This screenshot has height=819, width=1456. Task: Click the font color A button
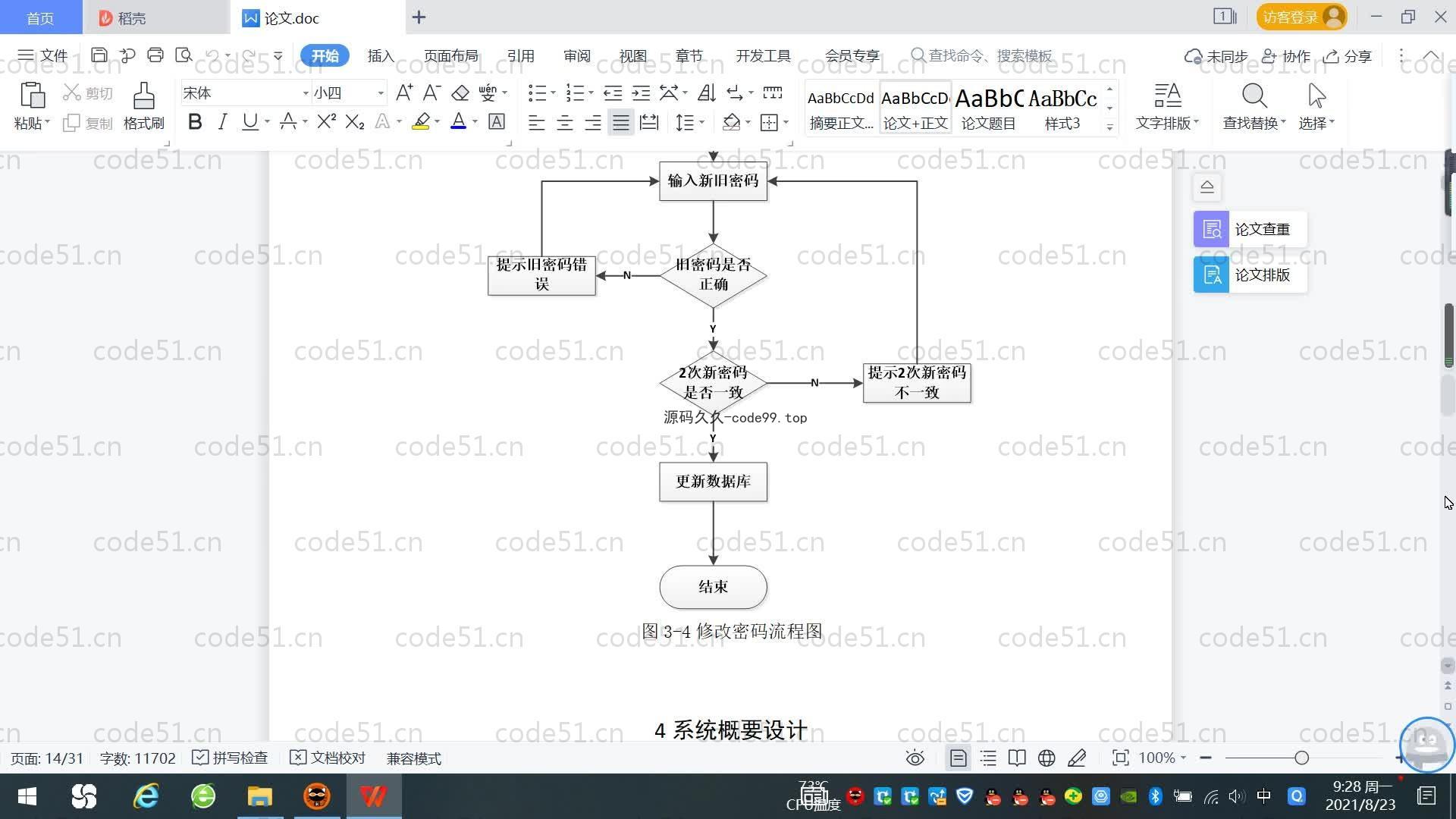(458, 121)
